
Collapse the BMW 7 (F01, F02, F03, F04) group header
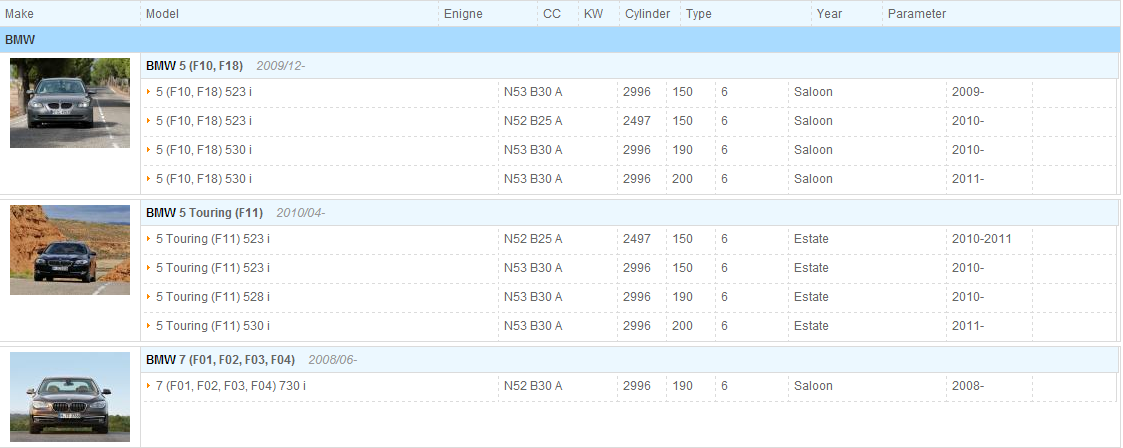[630, 359]
